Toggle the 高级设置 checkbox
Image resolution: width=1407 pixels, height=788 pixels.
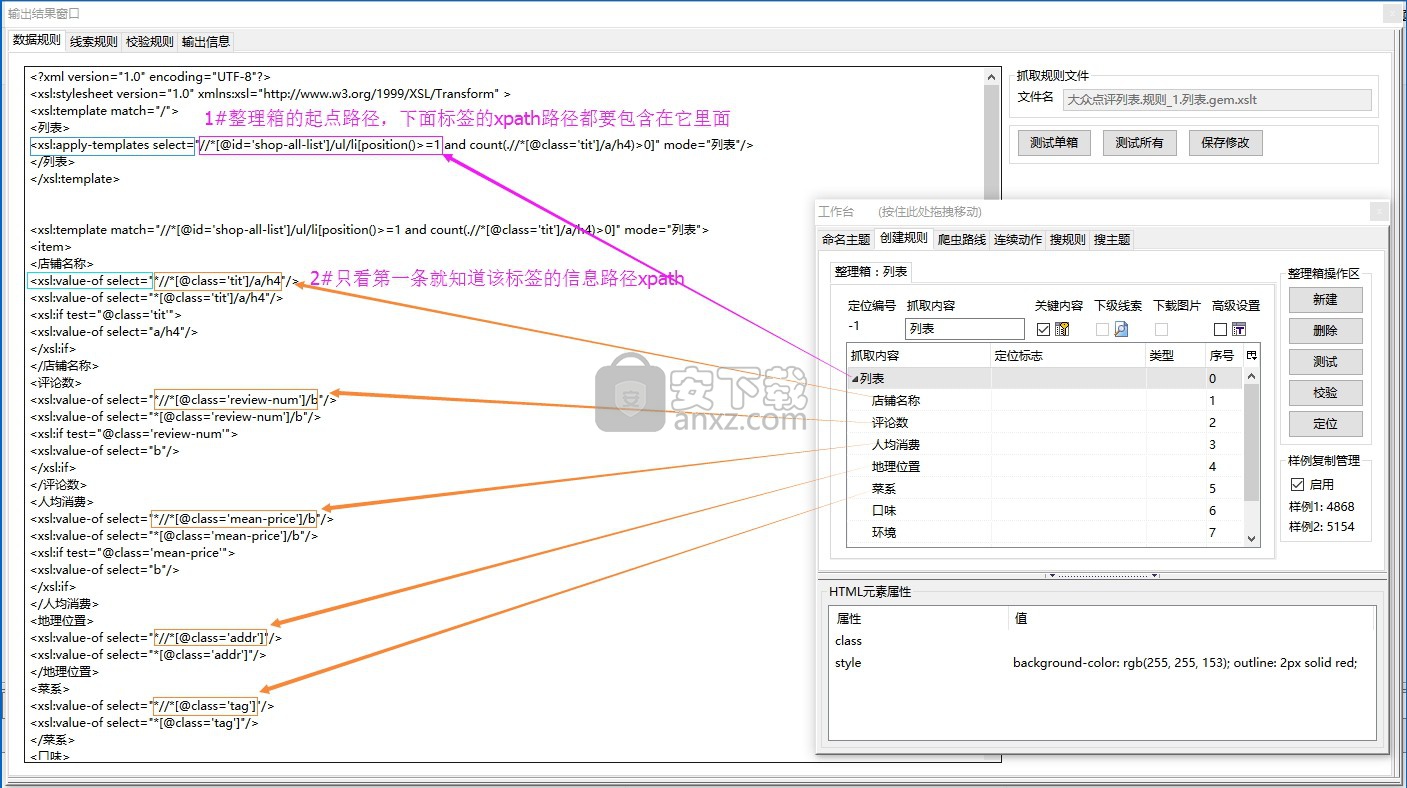click(x=1220, y=329)
